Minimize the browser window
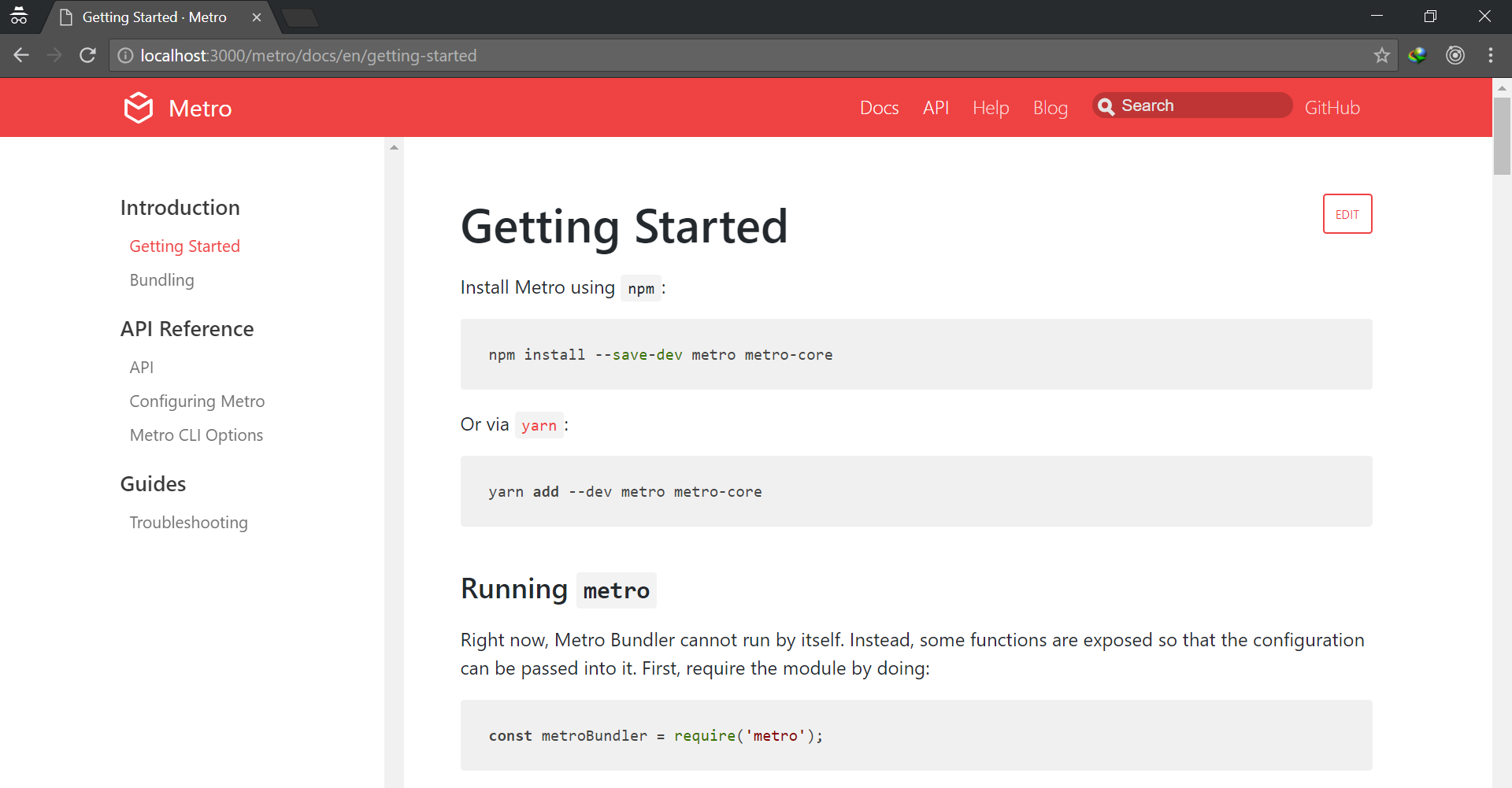This screenshot has width=1512, height=788. 1377,16
